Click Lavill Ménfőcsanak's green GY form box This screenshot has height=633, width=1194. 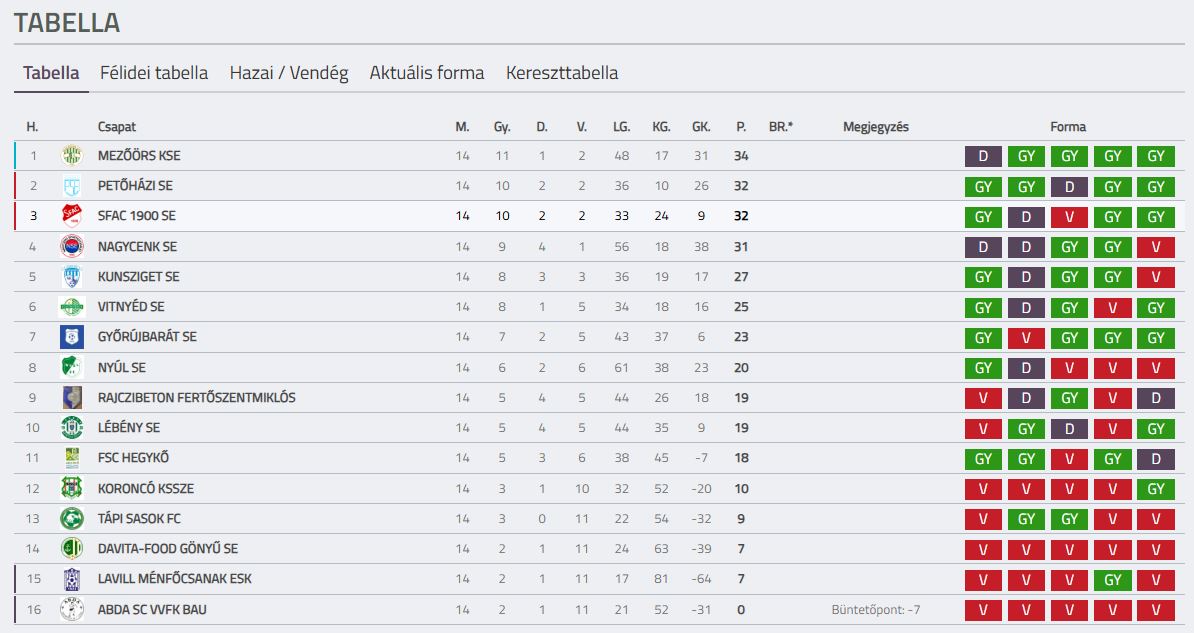coord(1113,580)
